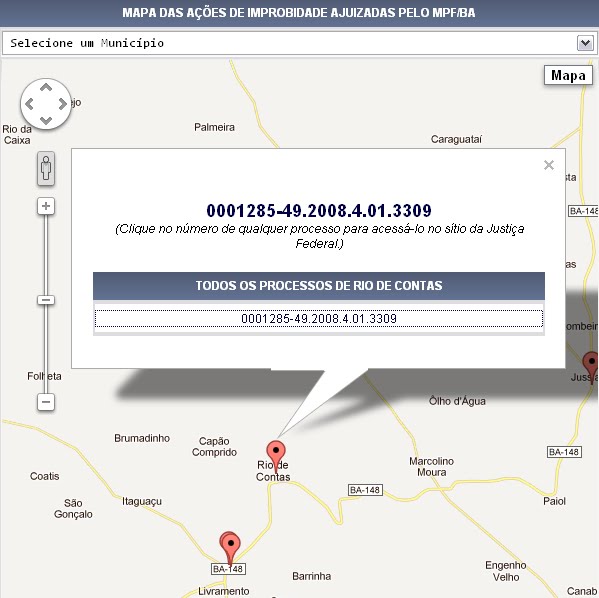This screenshot has height=598, width=599.
Task: Pan the map left with arrow
Action: pos(29,104)
